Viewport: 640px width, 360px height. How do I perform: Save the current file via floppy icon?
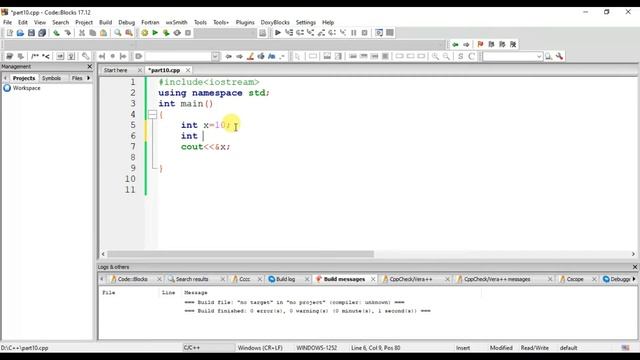coord(31,33)
